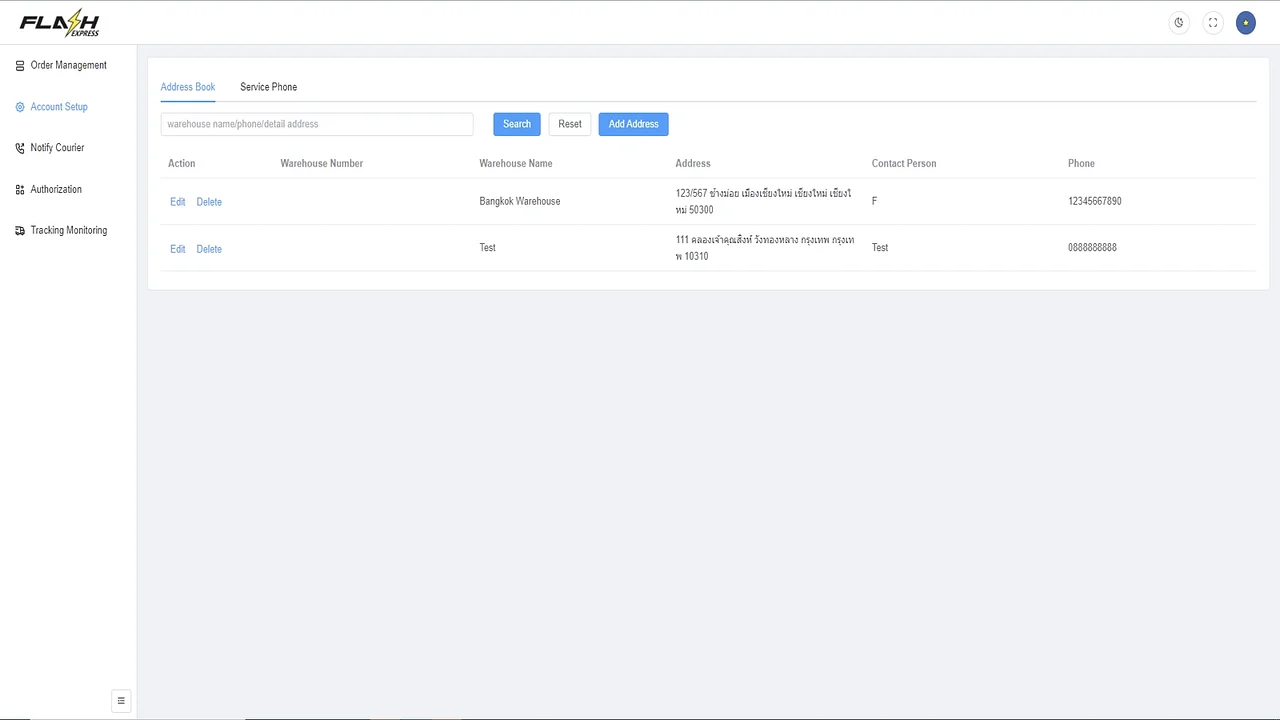
Task: Toggle fullscreen view
Action: 1212,22
